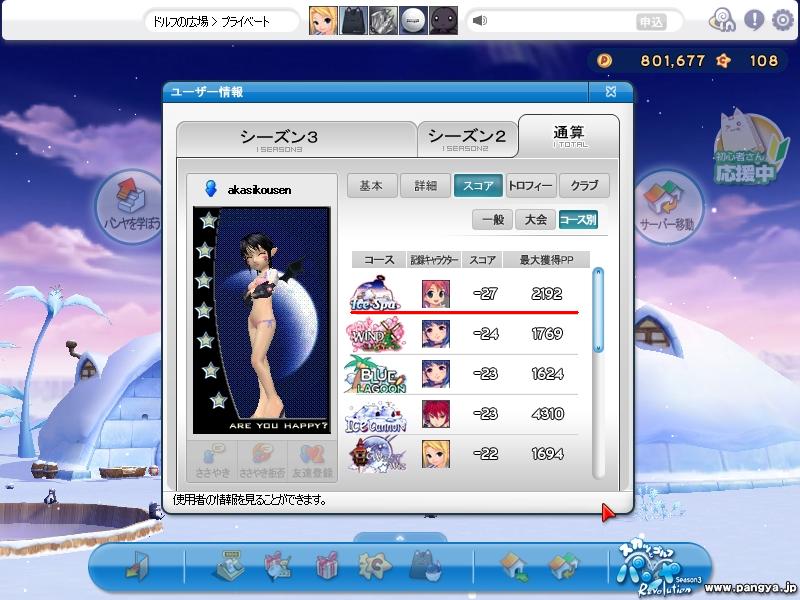Open the swirl home icon at top right

pyautogui.click(x=722, y=20)
